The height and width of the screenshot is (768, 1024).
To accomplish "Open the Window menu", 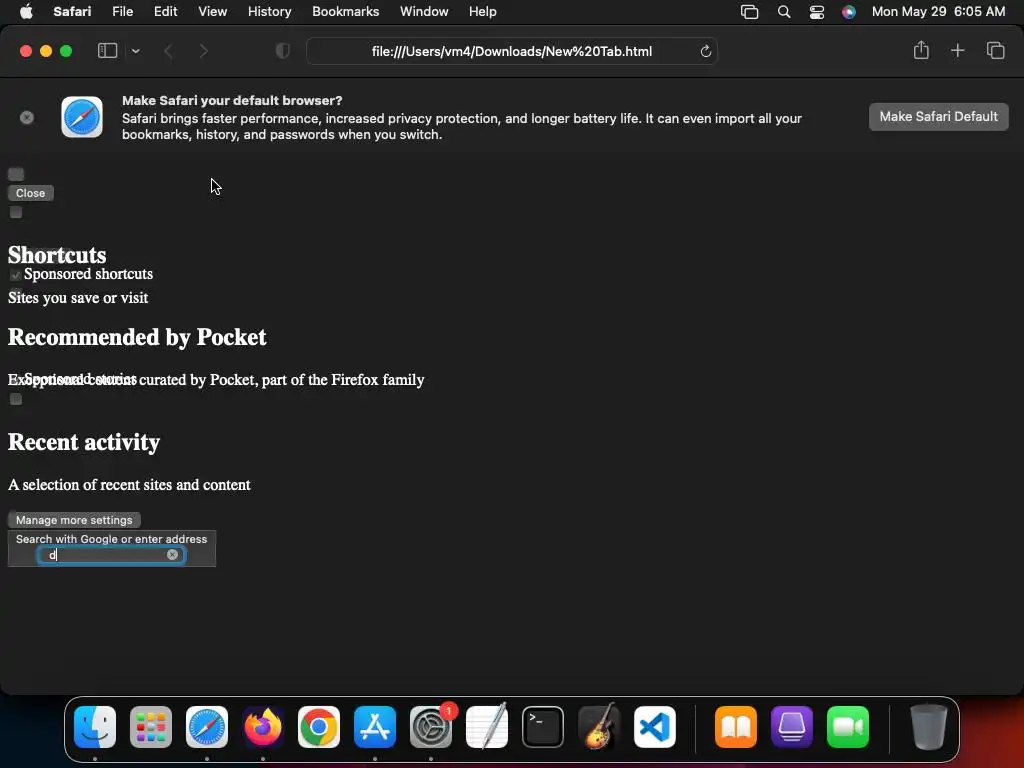I will click(x=424, y=12).
